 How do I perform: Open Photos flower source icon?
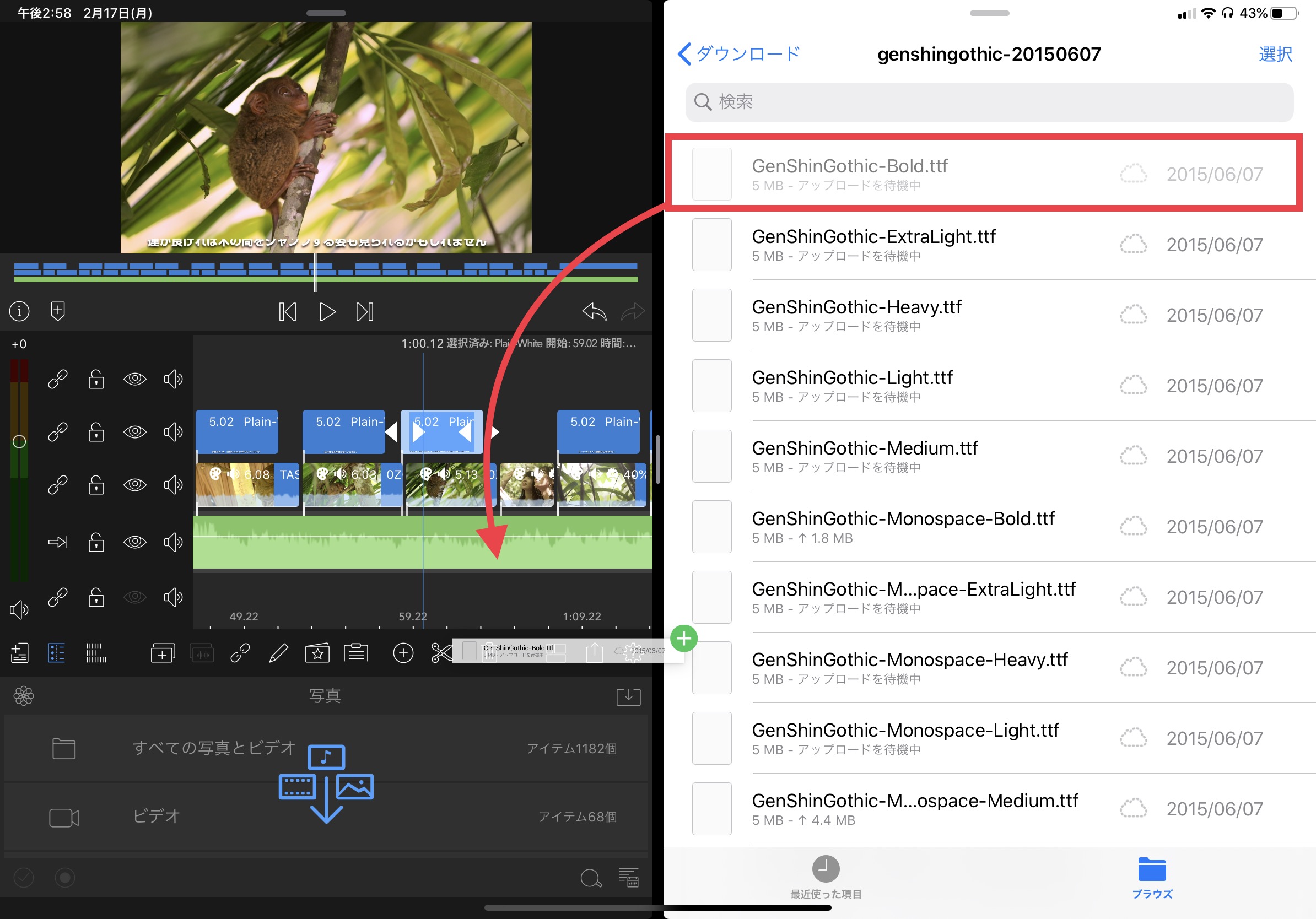pos(24,695)
